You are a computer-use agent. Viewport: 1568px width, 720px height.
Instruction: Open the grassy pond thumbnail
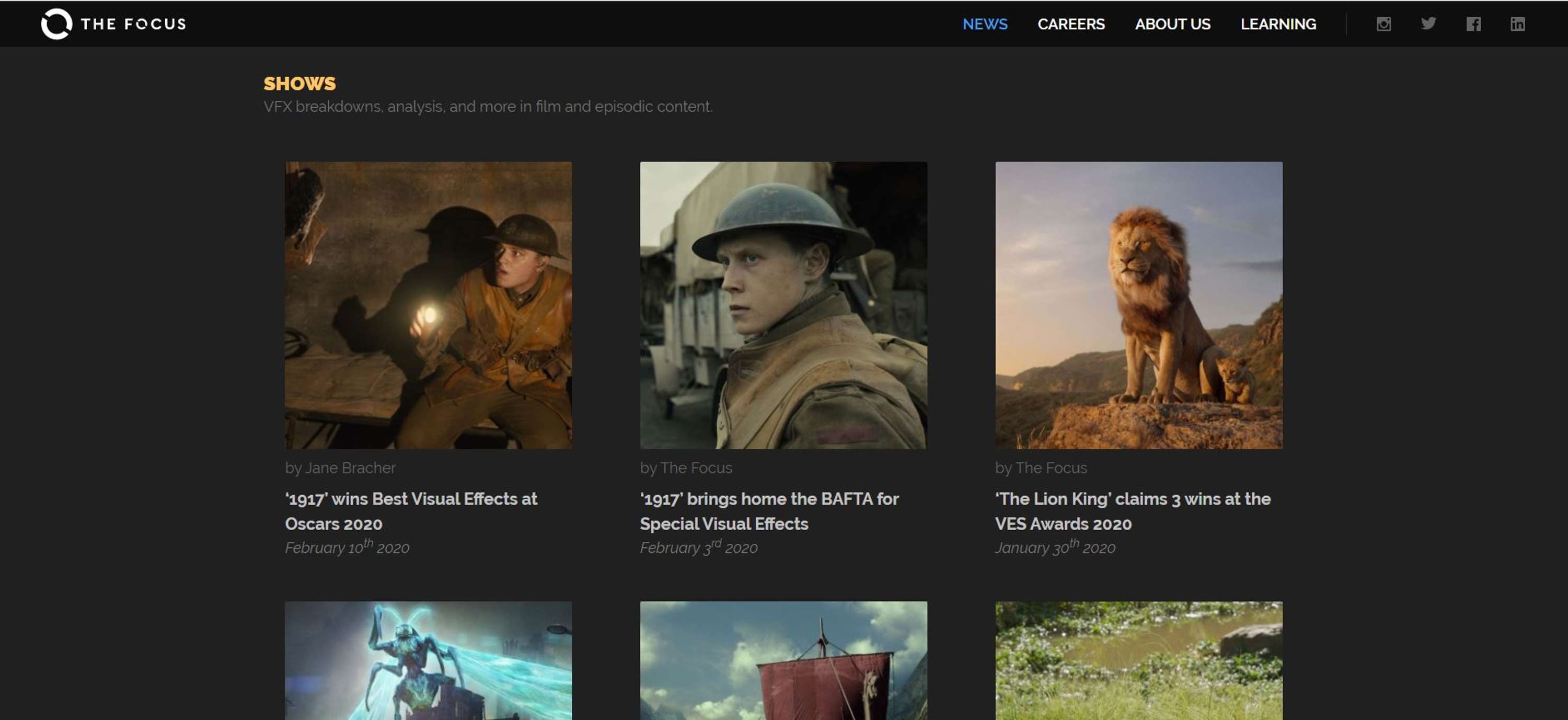pos(1138,661)
